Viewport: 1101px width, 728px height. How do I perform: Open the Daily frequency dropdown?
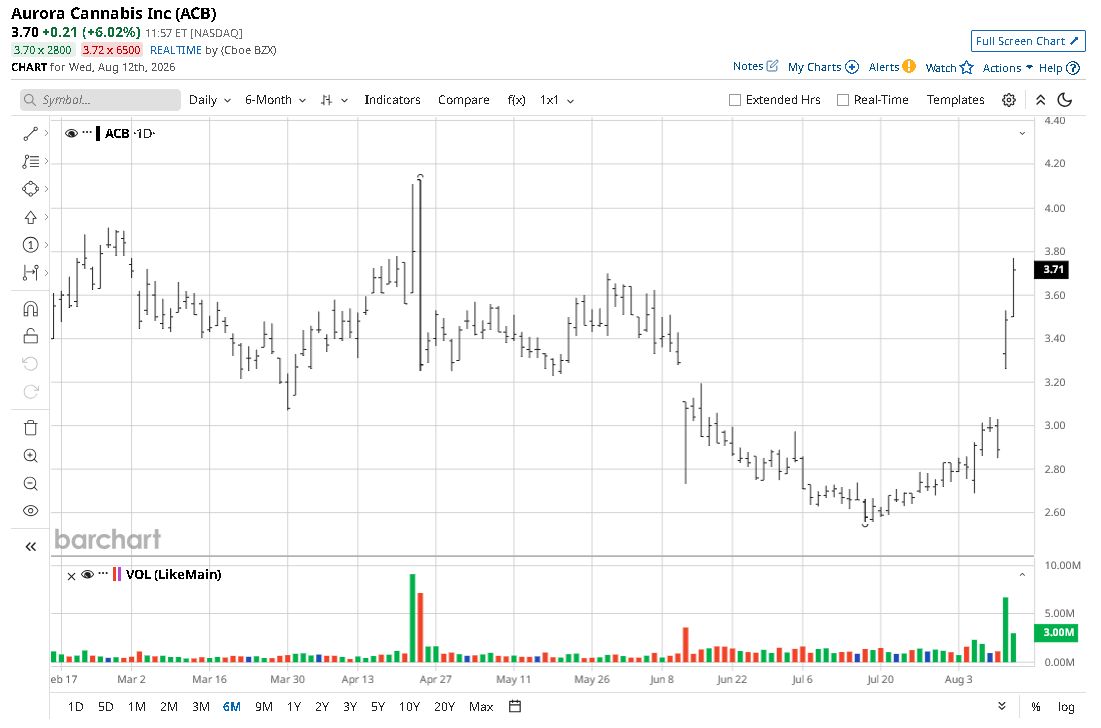(210, 100)
